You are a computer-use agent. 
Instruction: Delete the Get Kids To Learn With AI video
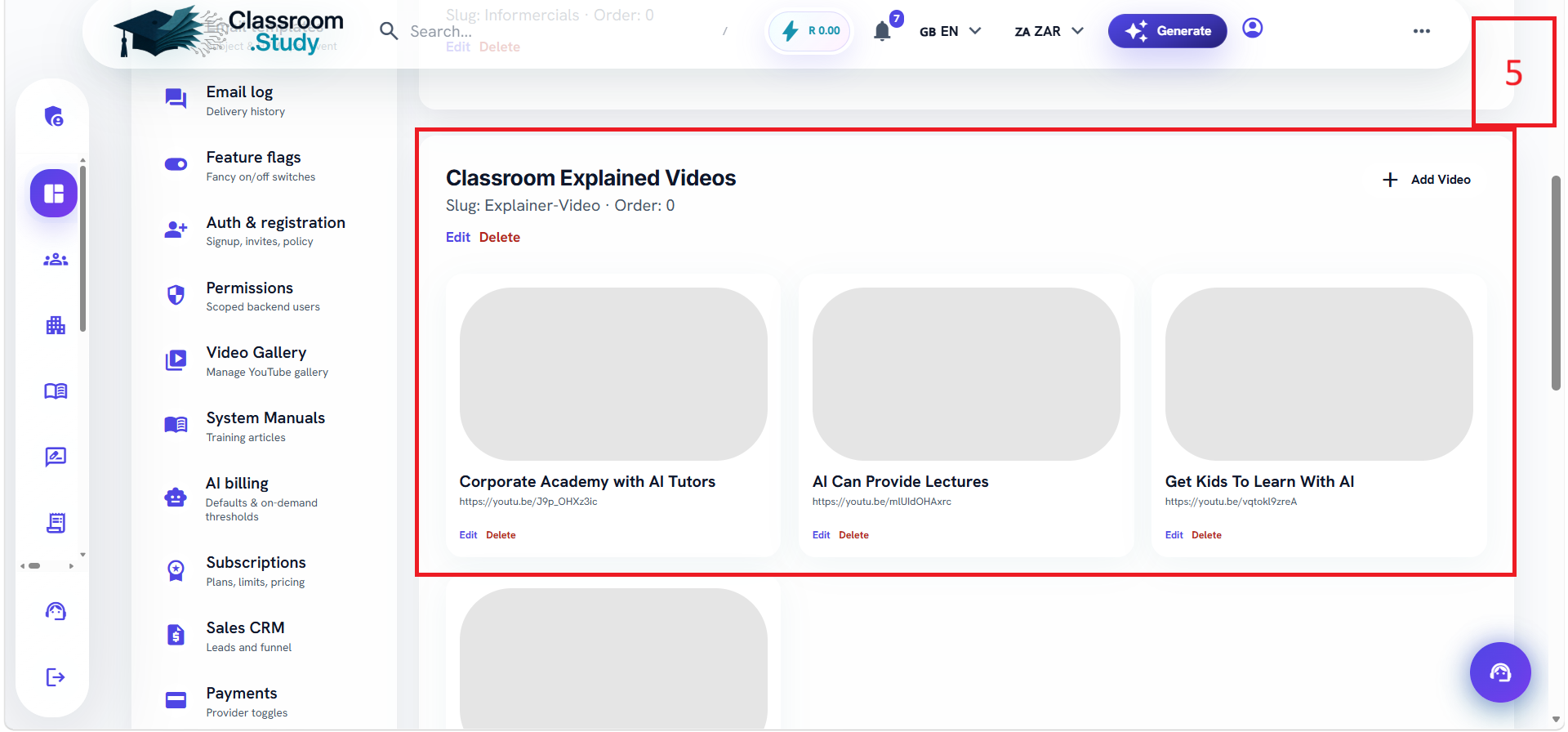pos(1206,535)
